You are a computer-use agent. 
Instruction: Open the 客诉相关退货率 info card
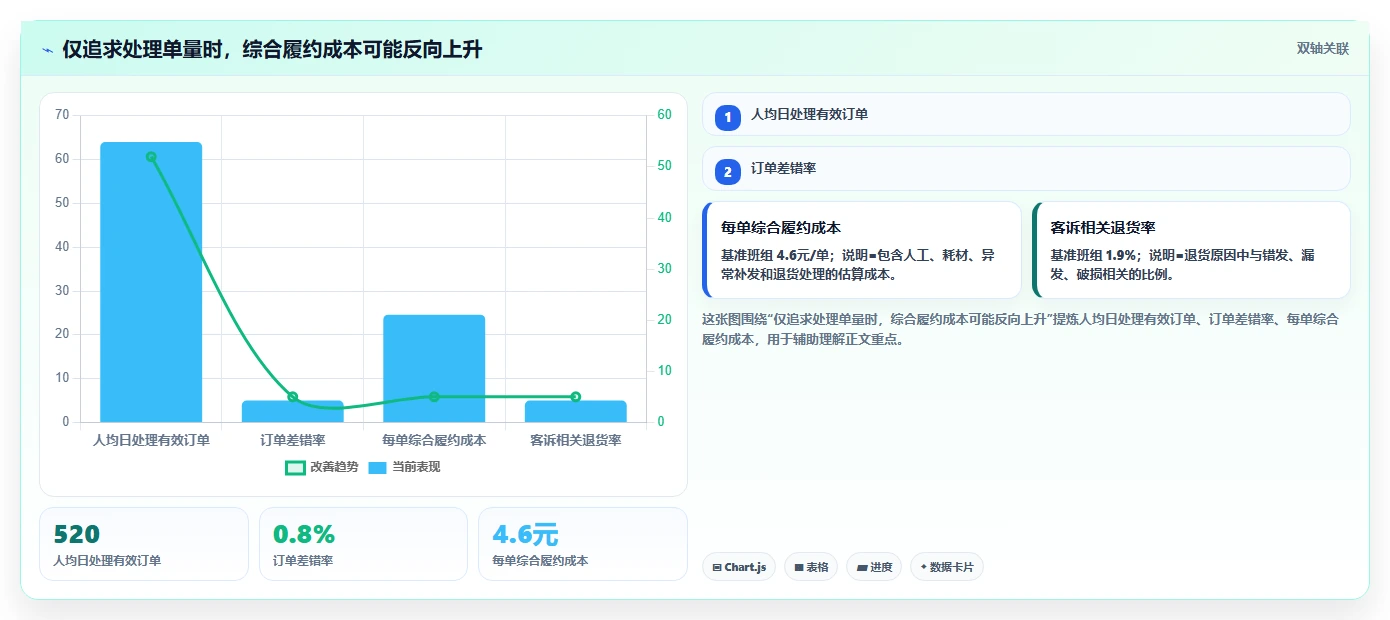pos(1192,250)
